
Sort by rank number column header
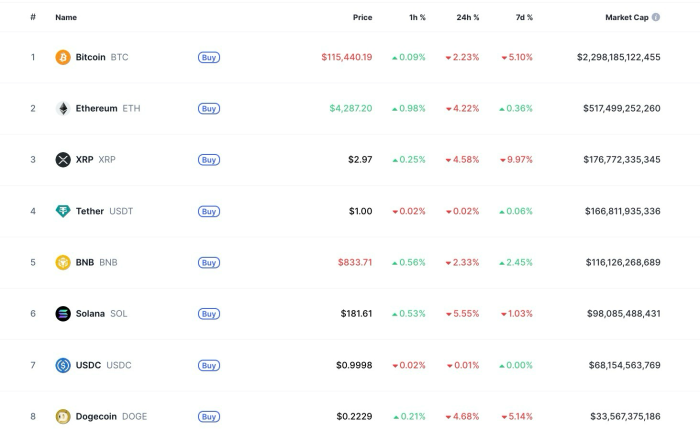pos(33,17)
